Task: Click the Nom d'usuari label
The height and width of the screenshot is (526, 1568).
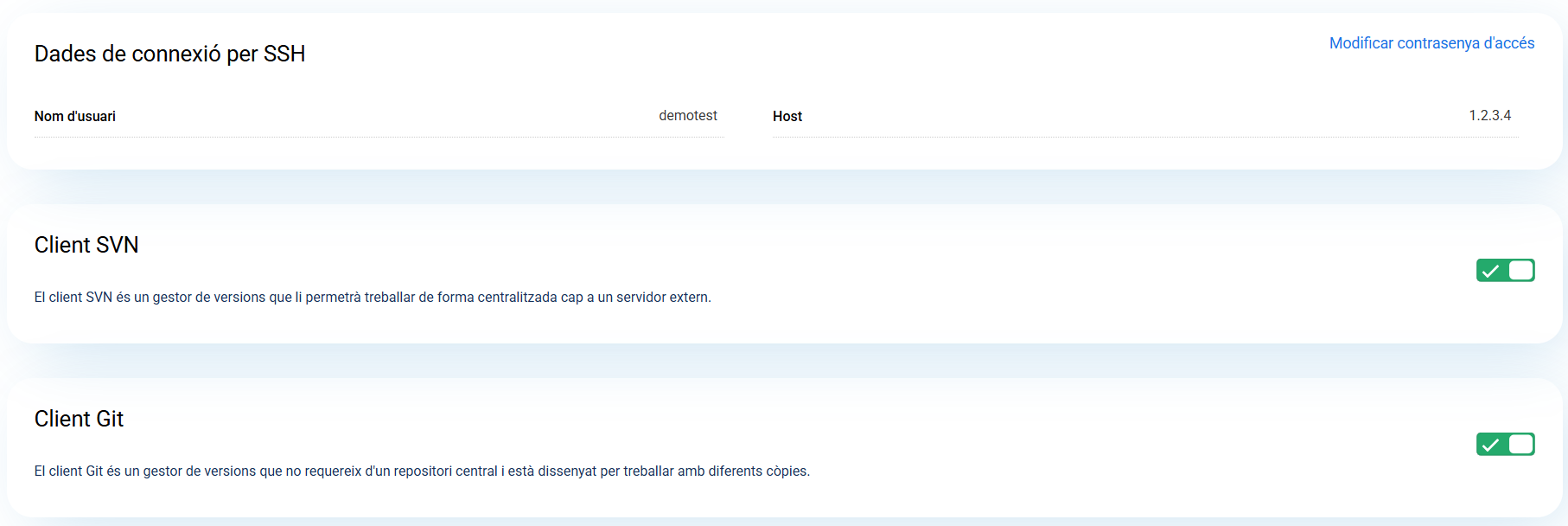Action: 75,117
